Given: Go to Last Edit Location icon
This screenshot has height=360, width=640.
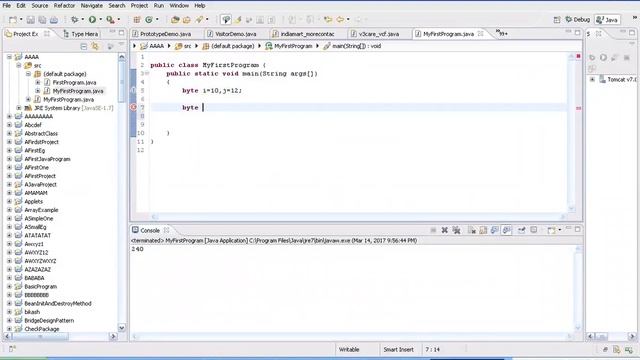Looking at the screenshot, I should click(327, 20).
